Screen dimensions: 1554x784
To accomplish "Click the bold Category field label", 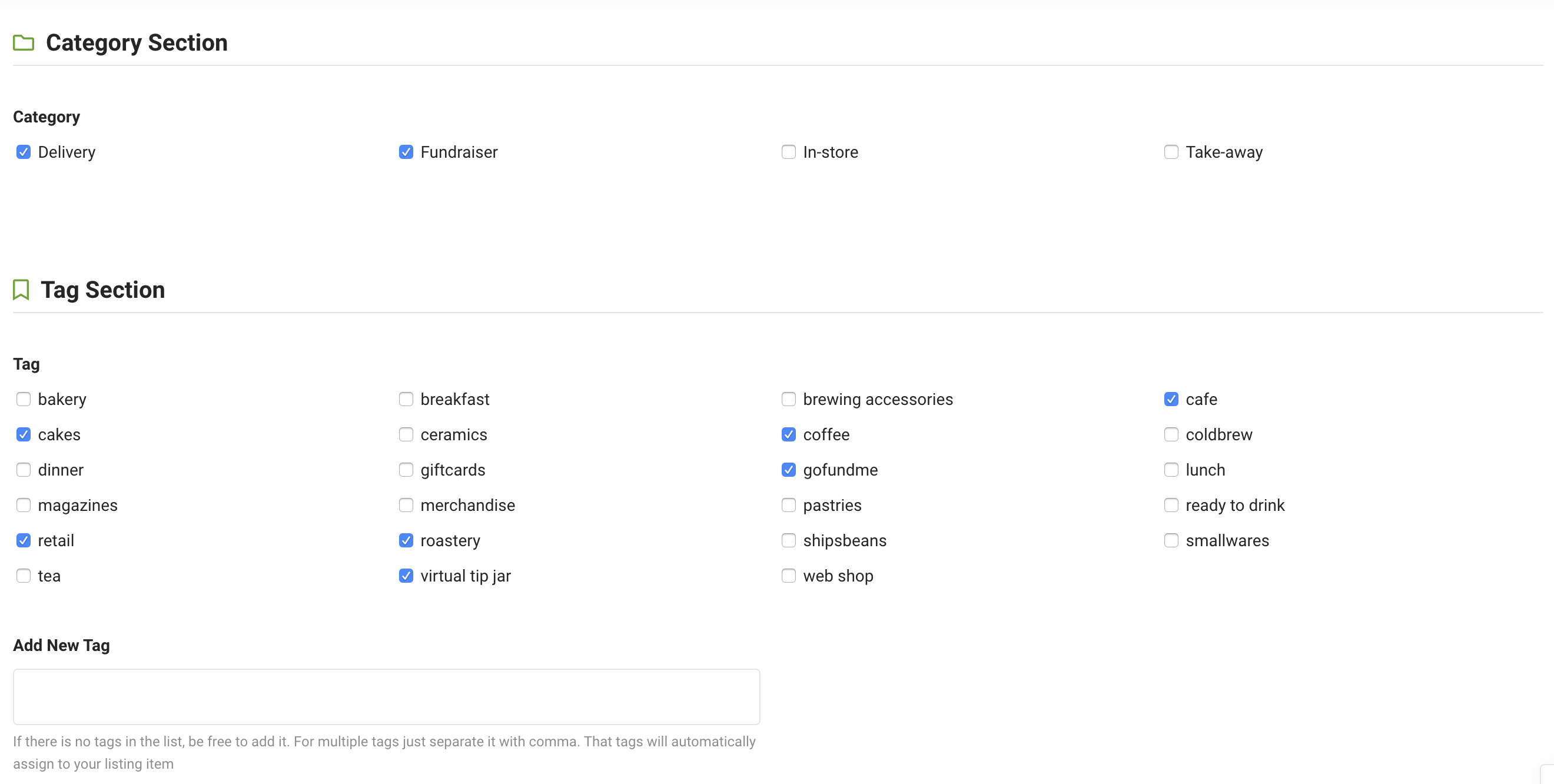I will [x=47, y=117].
